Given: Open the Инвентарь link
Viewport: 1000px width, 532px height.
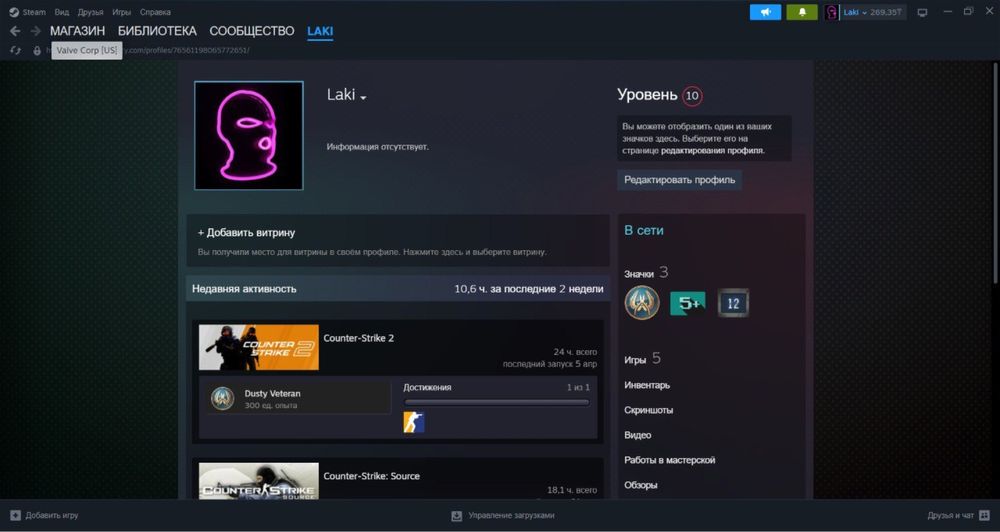Looking at the screenshot, I should [x=647, y=385].
